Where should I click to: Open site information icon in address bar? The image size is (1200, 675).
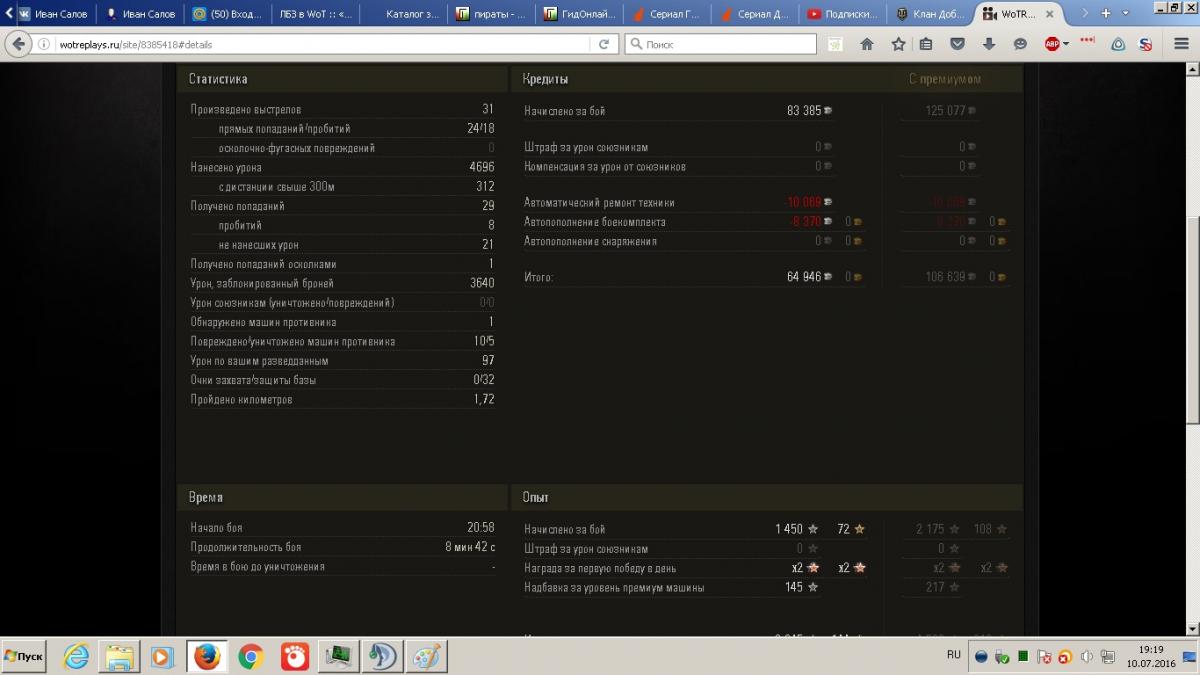(x=45, y=45)
